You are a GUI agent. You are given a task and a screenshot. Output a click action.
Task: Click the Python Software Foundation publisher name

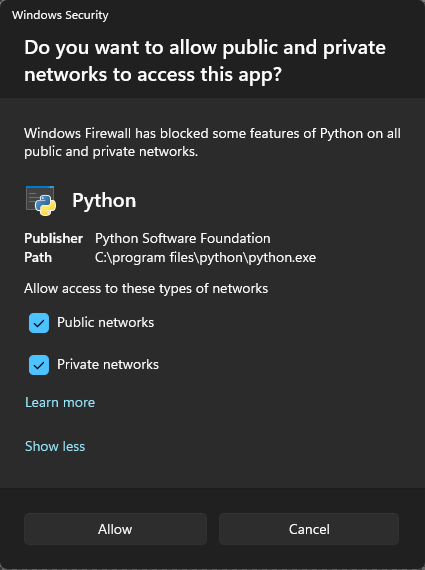[x=183, y=238]
